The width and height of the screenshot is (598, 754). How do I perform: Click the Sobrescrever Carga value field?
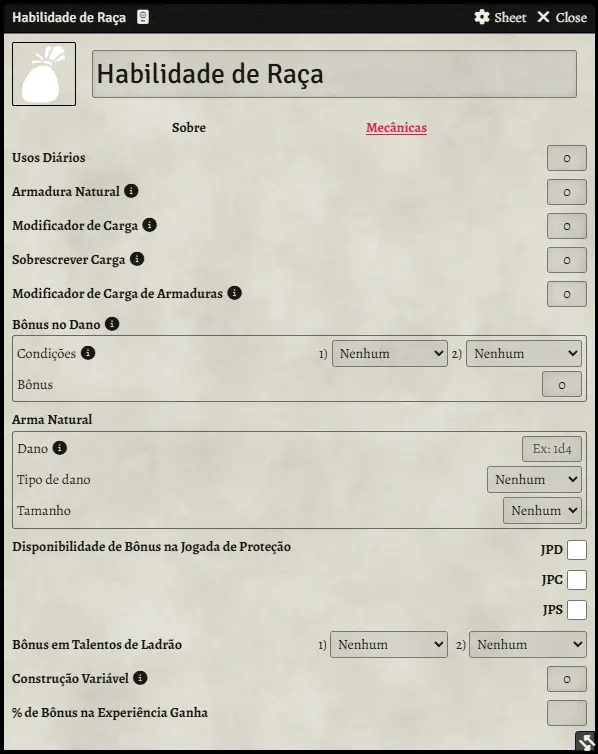[567, 260]
